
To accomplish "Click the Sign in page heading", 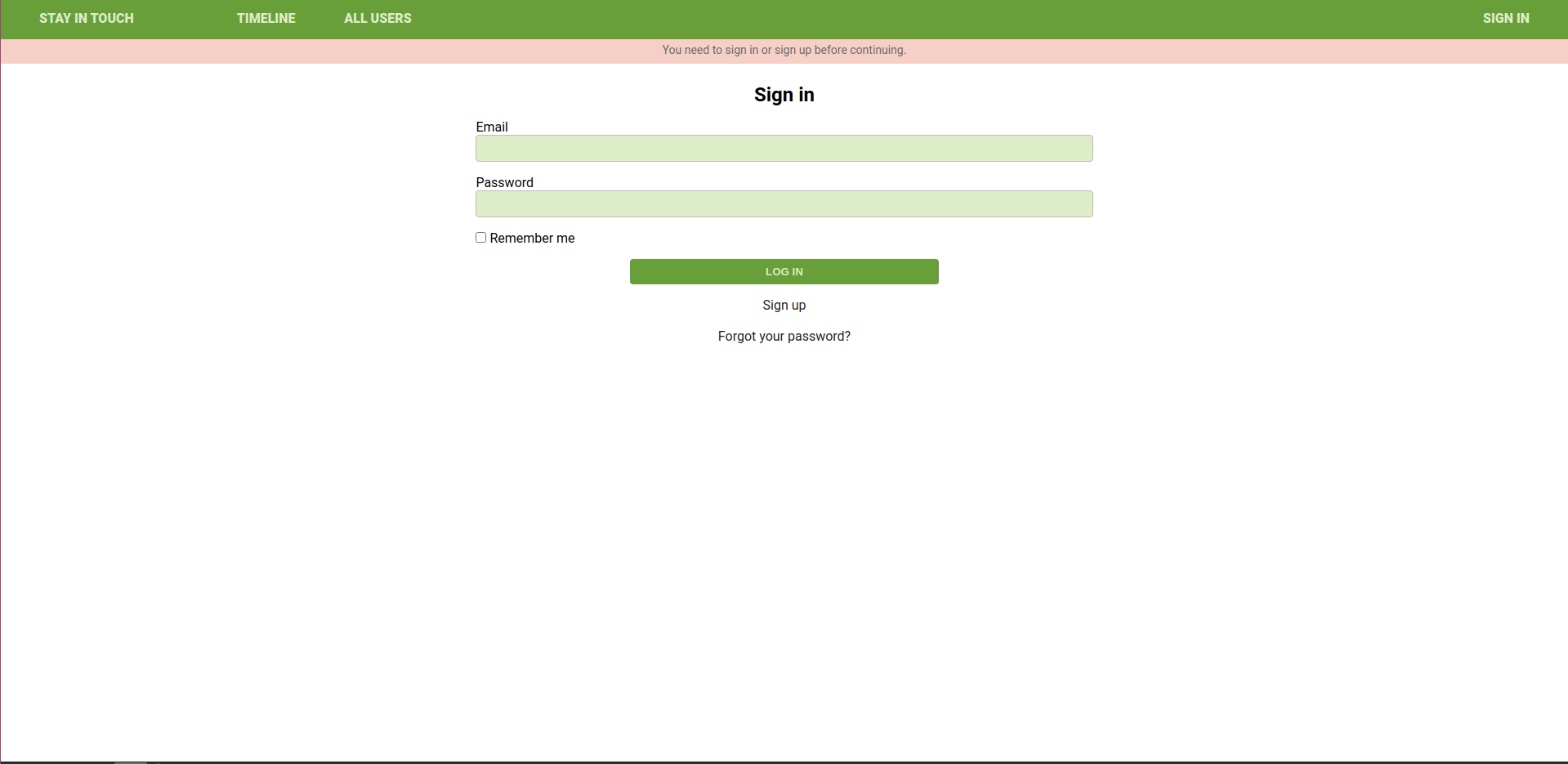I will click(x=784, y=95).
